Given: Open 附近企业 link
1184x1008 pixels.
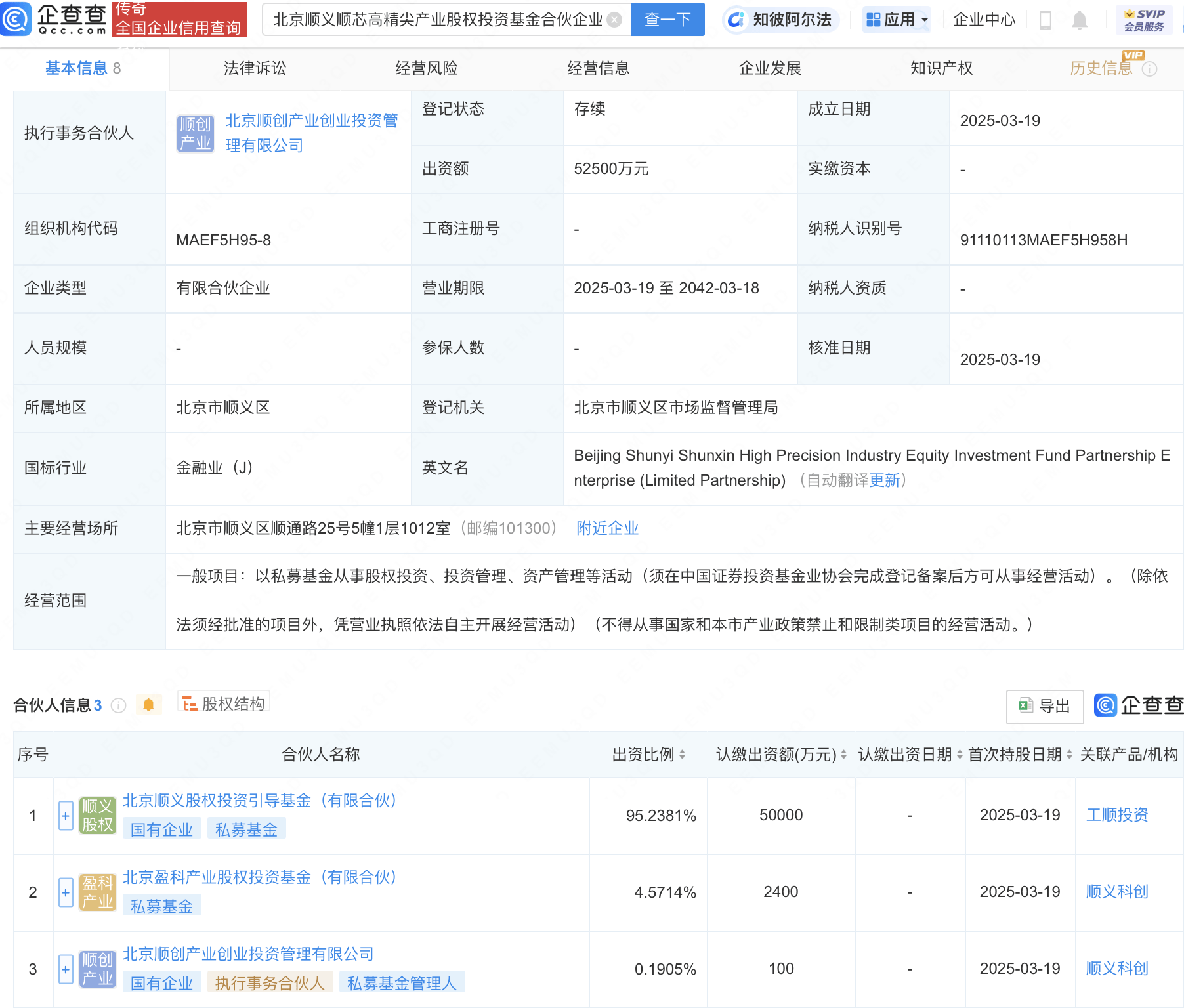Looking at the screenshot, I should pos(608,528).
